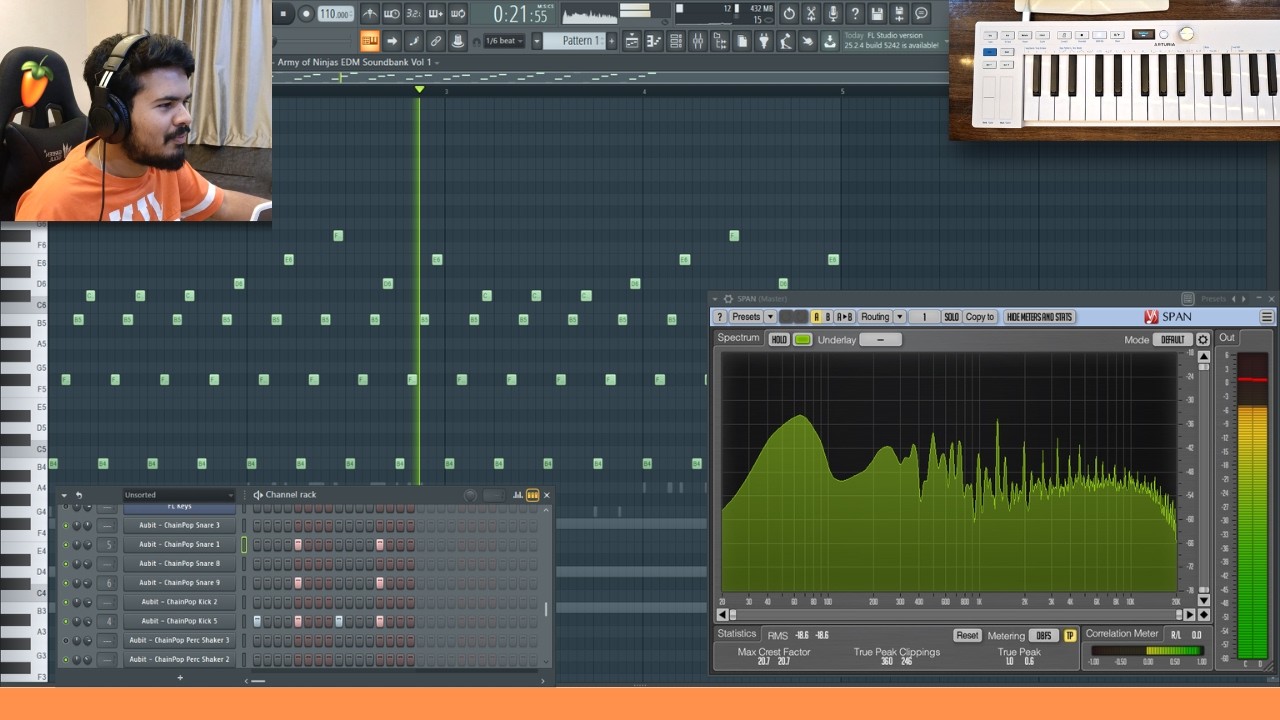Viewport: 1280px width, 720px height.
Task: Click the render/export audio file icon
Action: pyautogui.click(x=899, y=14)
